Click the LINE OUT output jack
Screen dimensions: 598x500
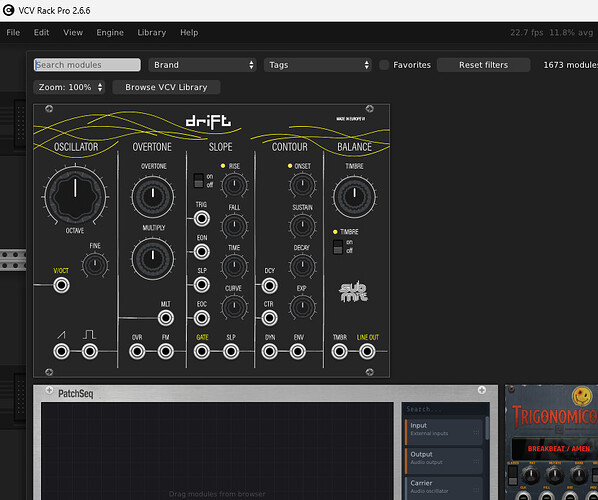point(367,351)
